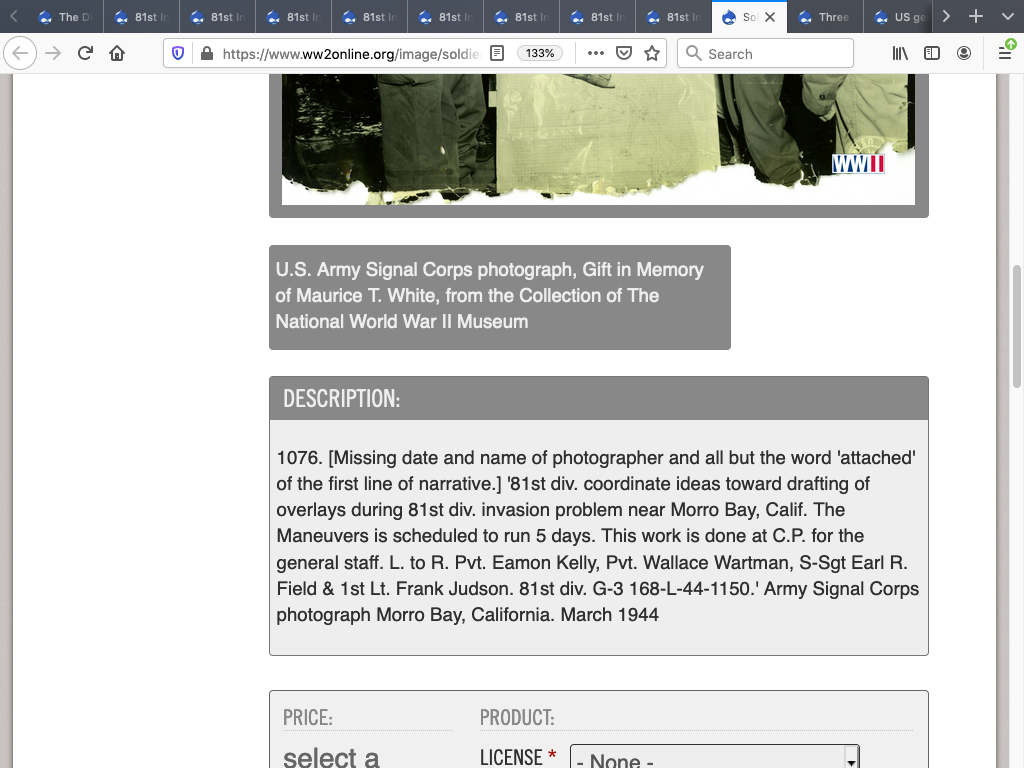
Task: Switch to the 'US ge' browser tab
Action: [900, 17]
